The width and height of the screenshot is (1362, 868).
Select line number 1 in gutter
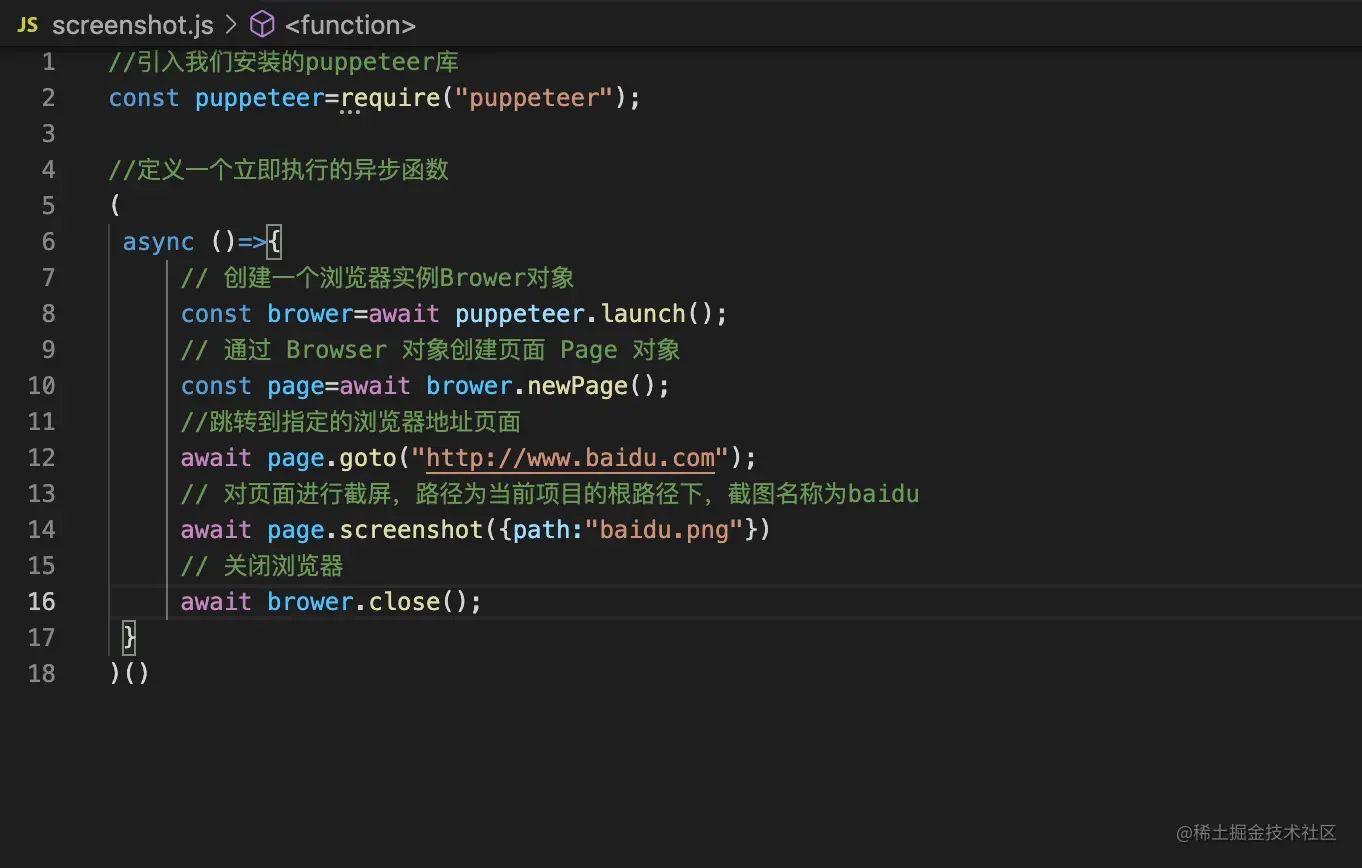49,62
